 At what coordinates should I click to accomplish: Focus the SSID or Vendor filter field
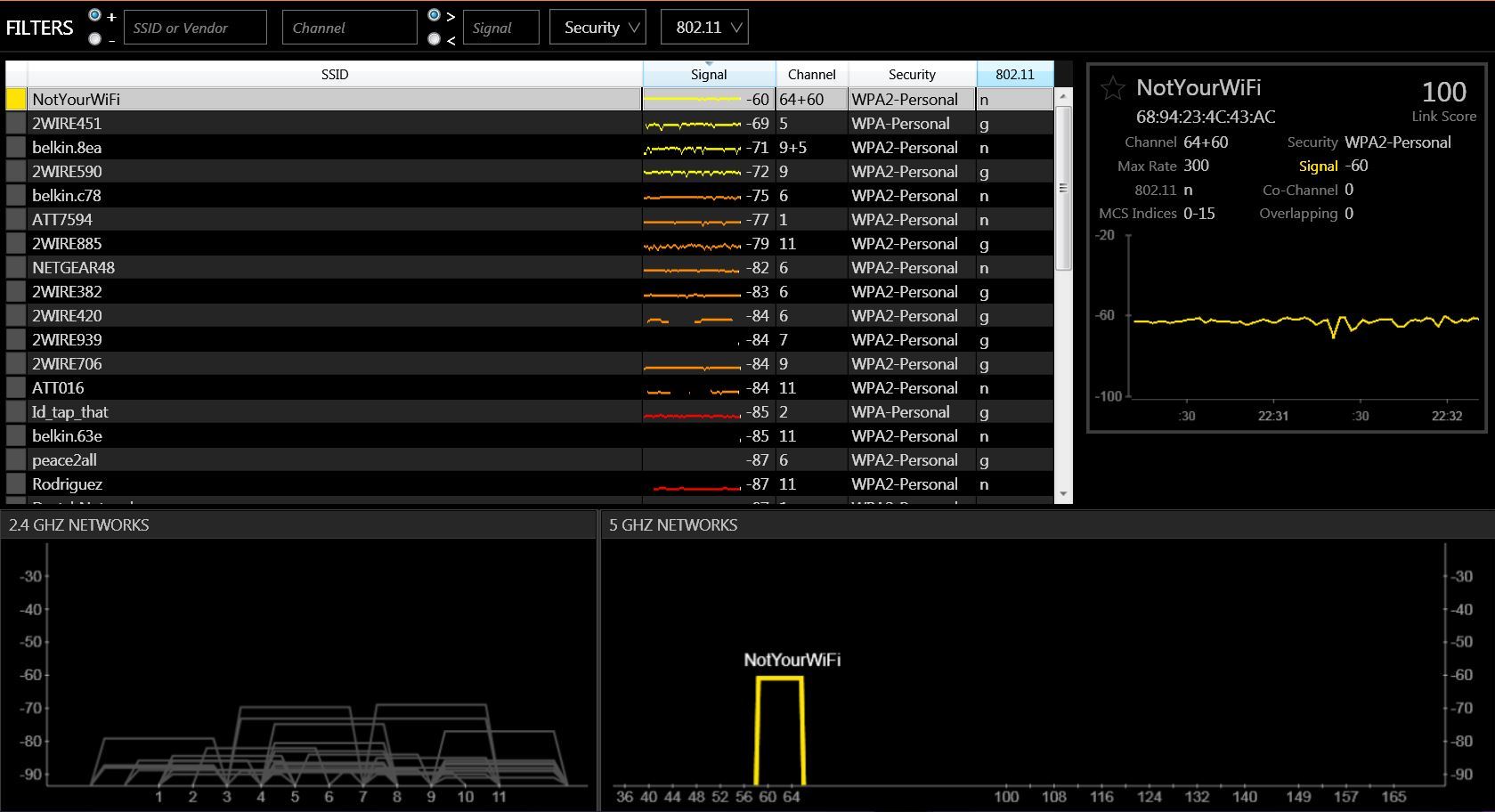[x=195, y=28]
